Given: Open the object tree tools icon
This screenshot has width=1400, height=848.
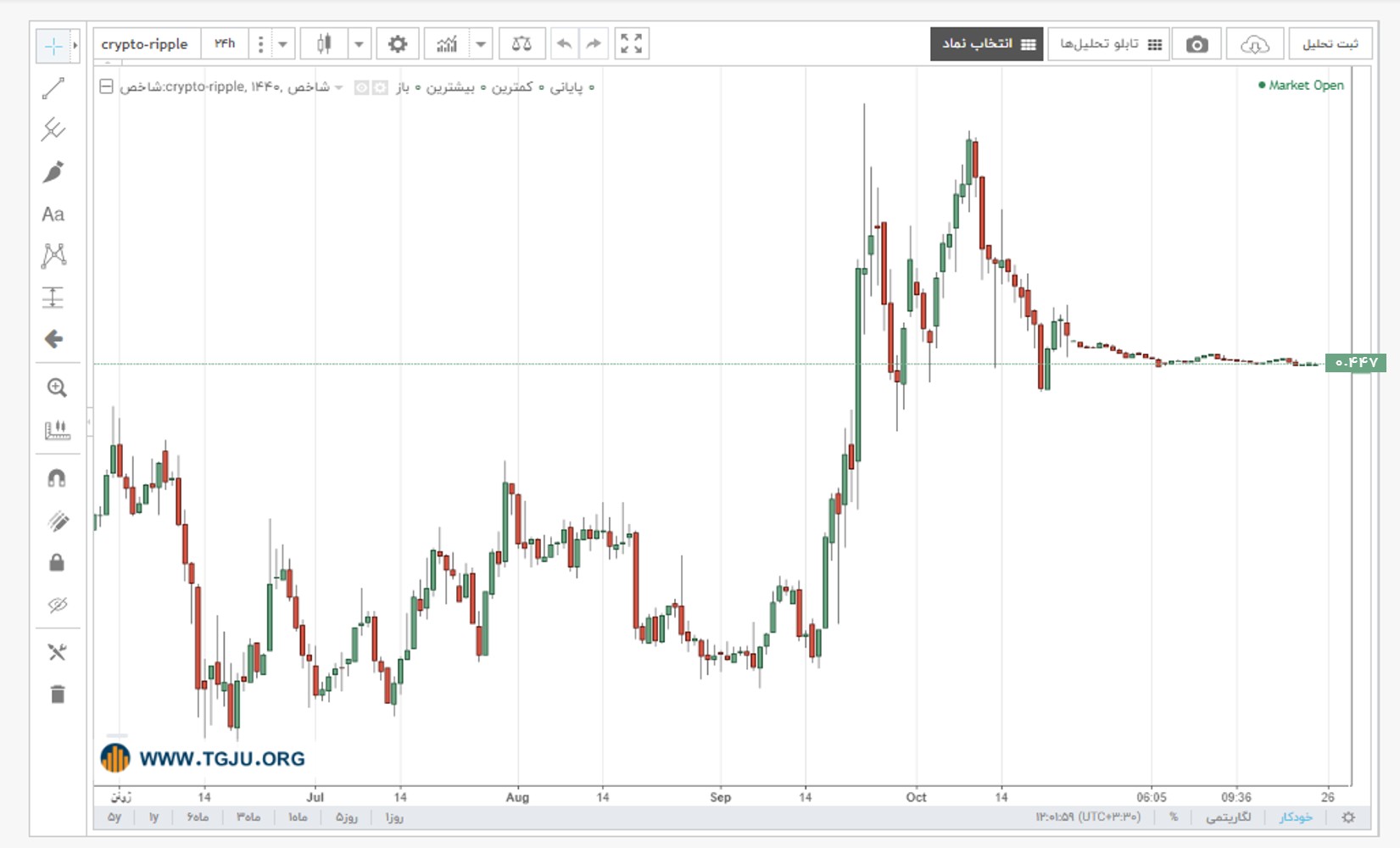Looking at the screenshot, I should (57, 652).
